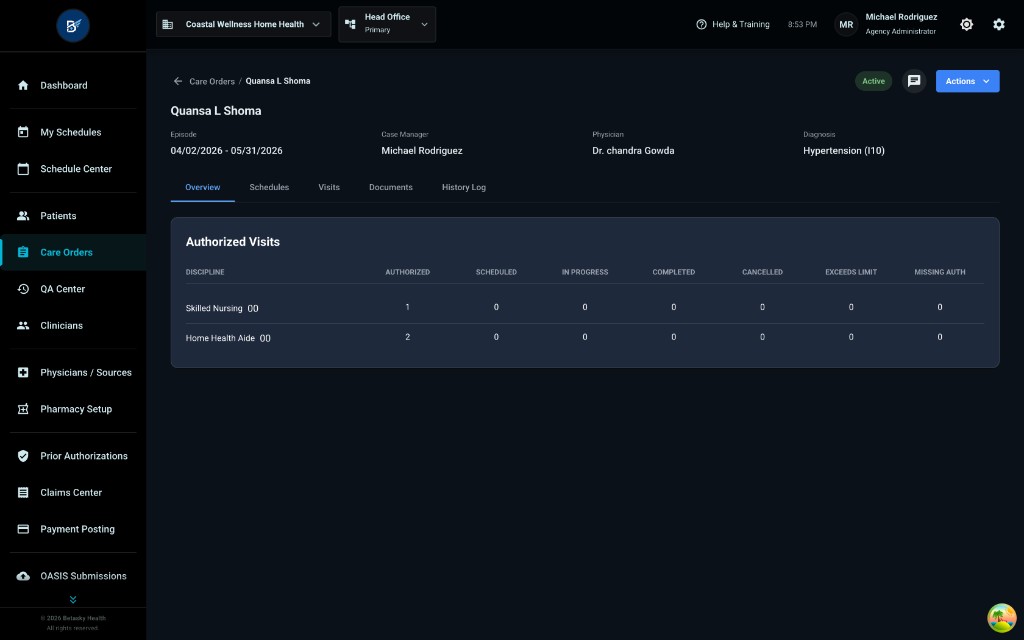Click the palm tree floating widget
Image resolution: width=1024 pixels, height=640 pixels.
tap(1001, 618)
